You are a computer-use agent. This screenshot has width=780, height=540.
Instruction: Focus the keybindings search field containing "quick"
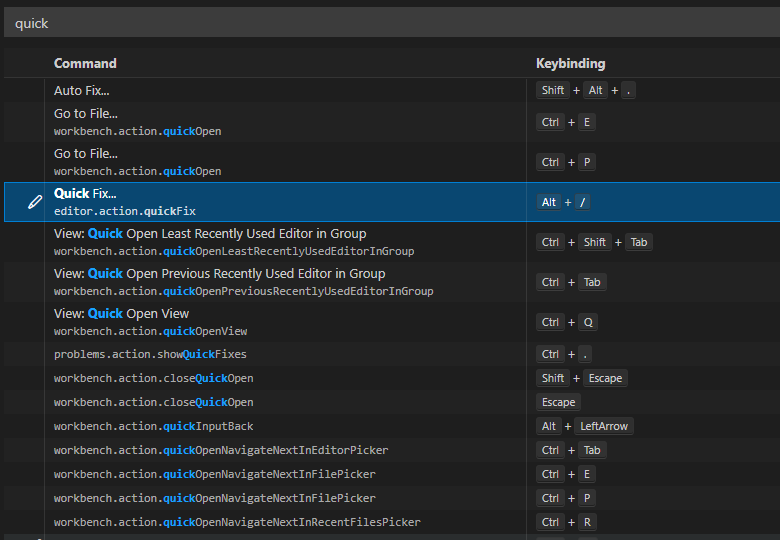click(390, 23)
